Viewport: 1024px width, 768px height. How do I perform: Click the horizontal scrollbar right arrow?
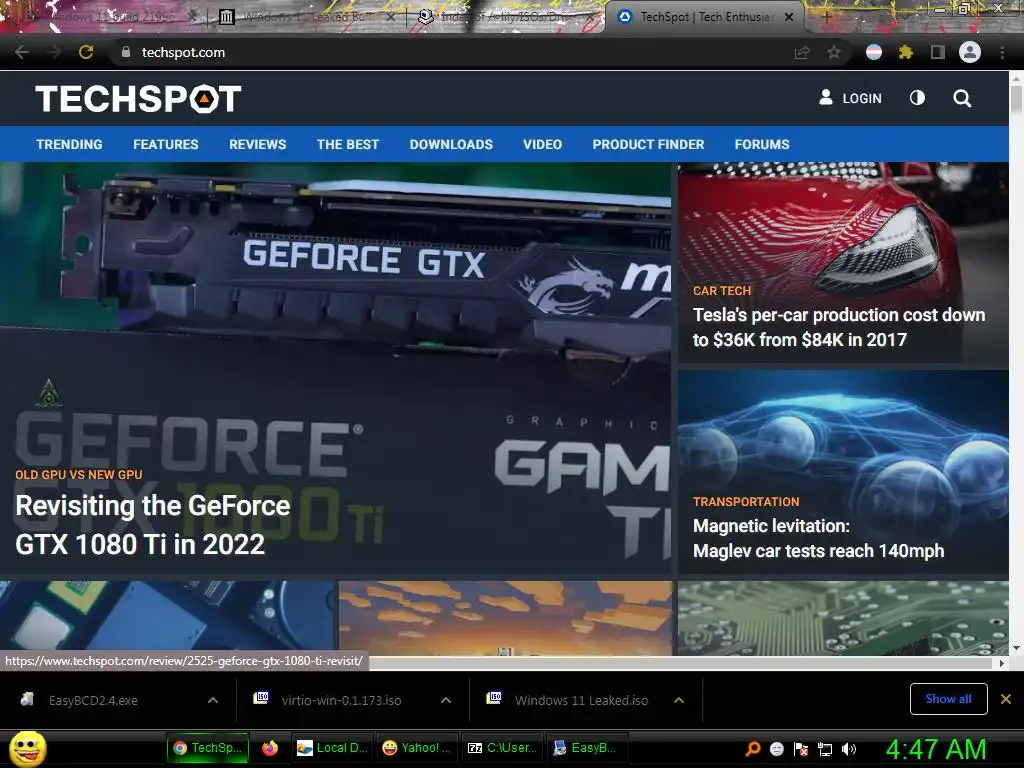(x=1002, y=663)
